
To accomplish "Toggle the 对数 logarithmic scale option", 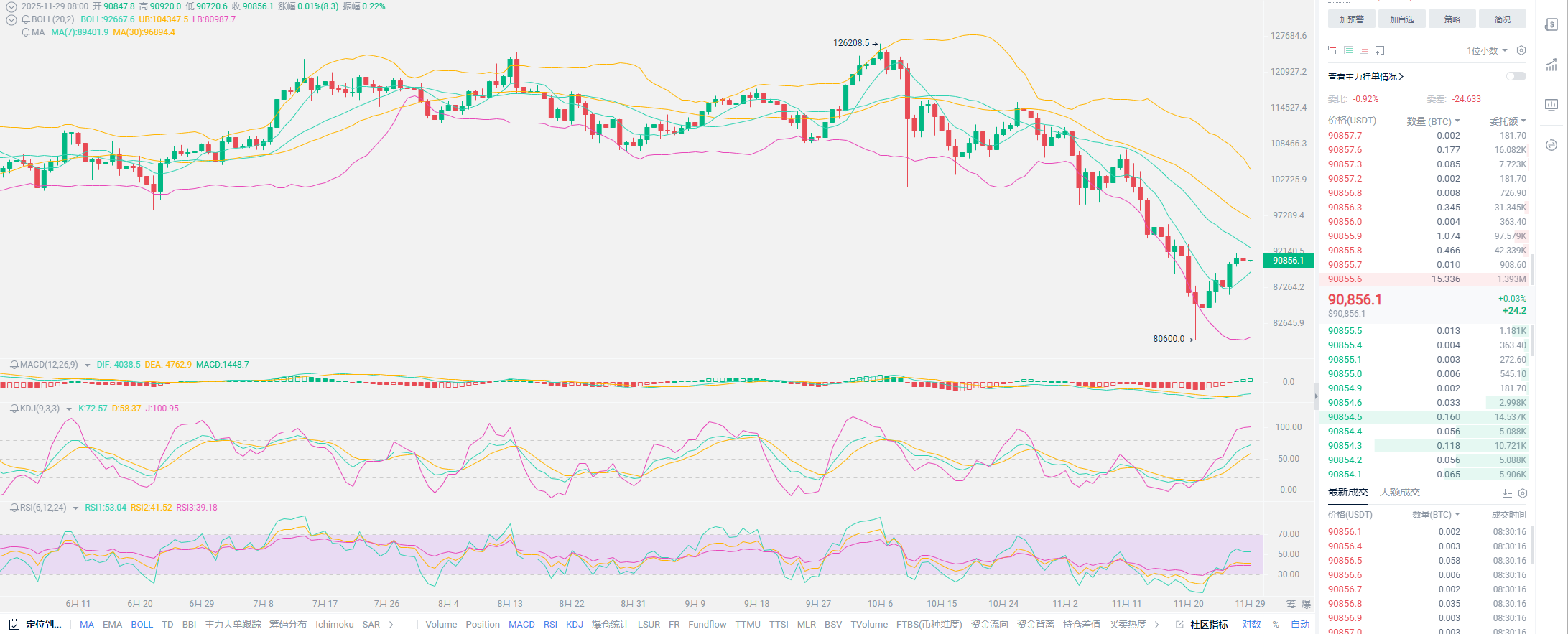I will pos(1251,624).
